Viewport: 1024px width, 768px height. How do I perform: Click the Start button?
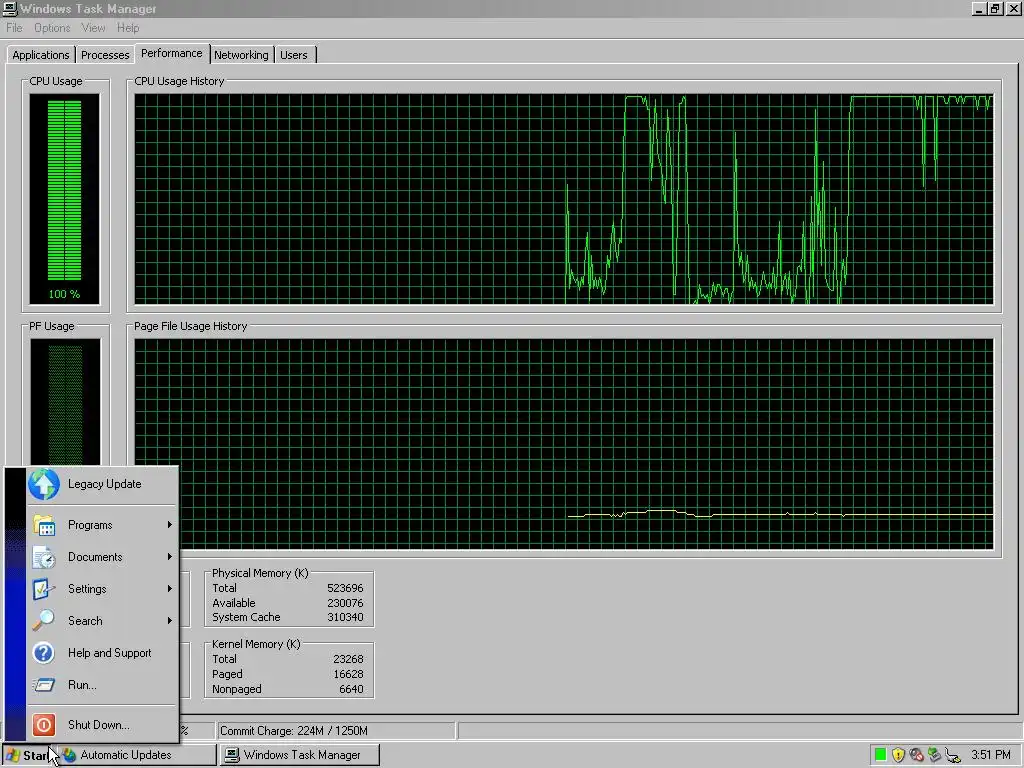tap(29, 755)
